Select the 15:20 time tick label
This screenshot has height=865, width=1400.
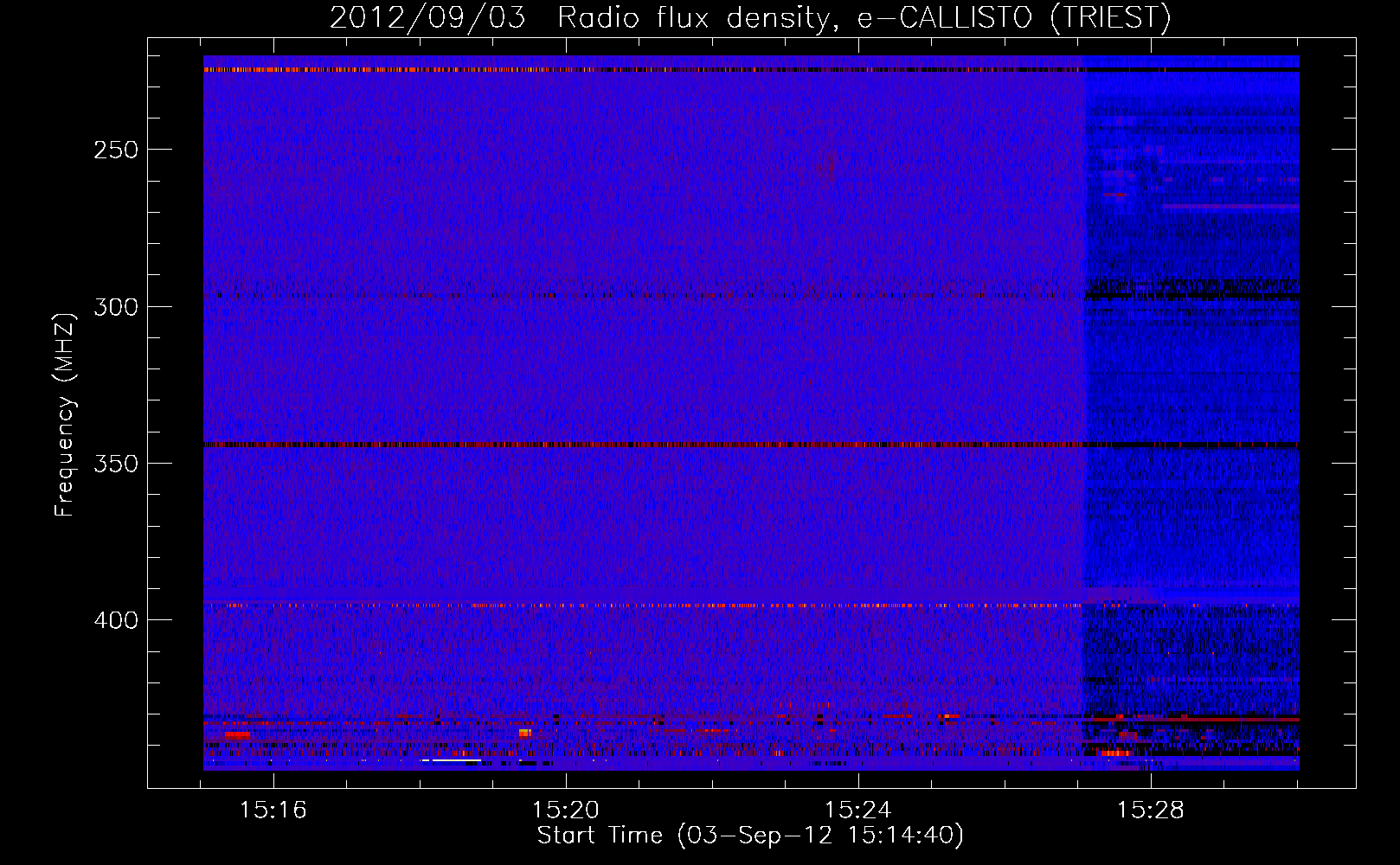click(x=566, y=811)
